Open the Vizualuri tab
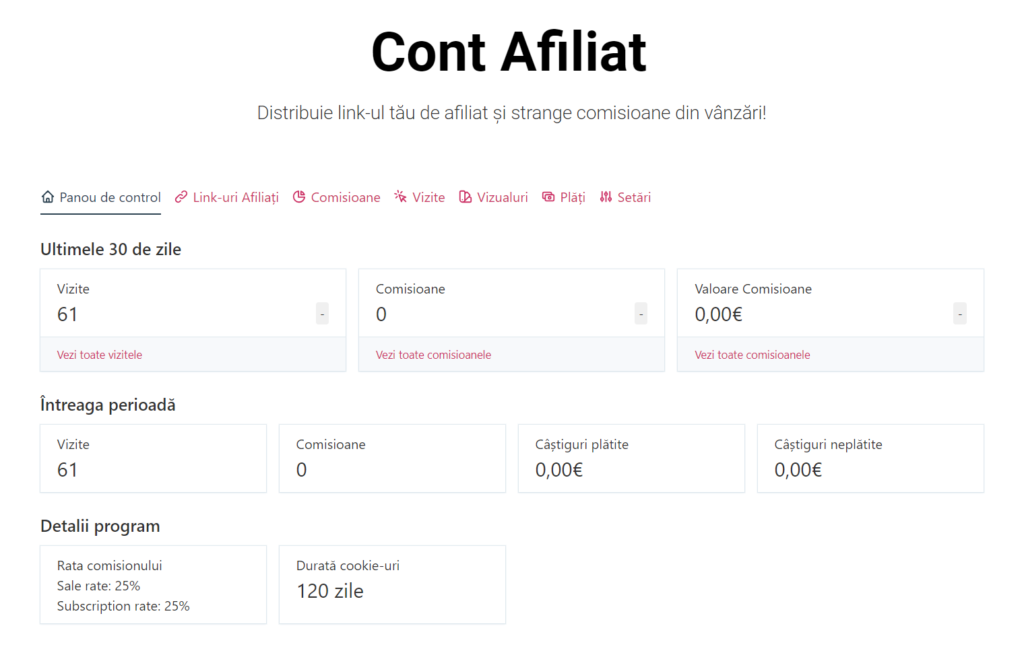 pyautogui.click(x=501, y=197)
